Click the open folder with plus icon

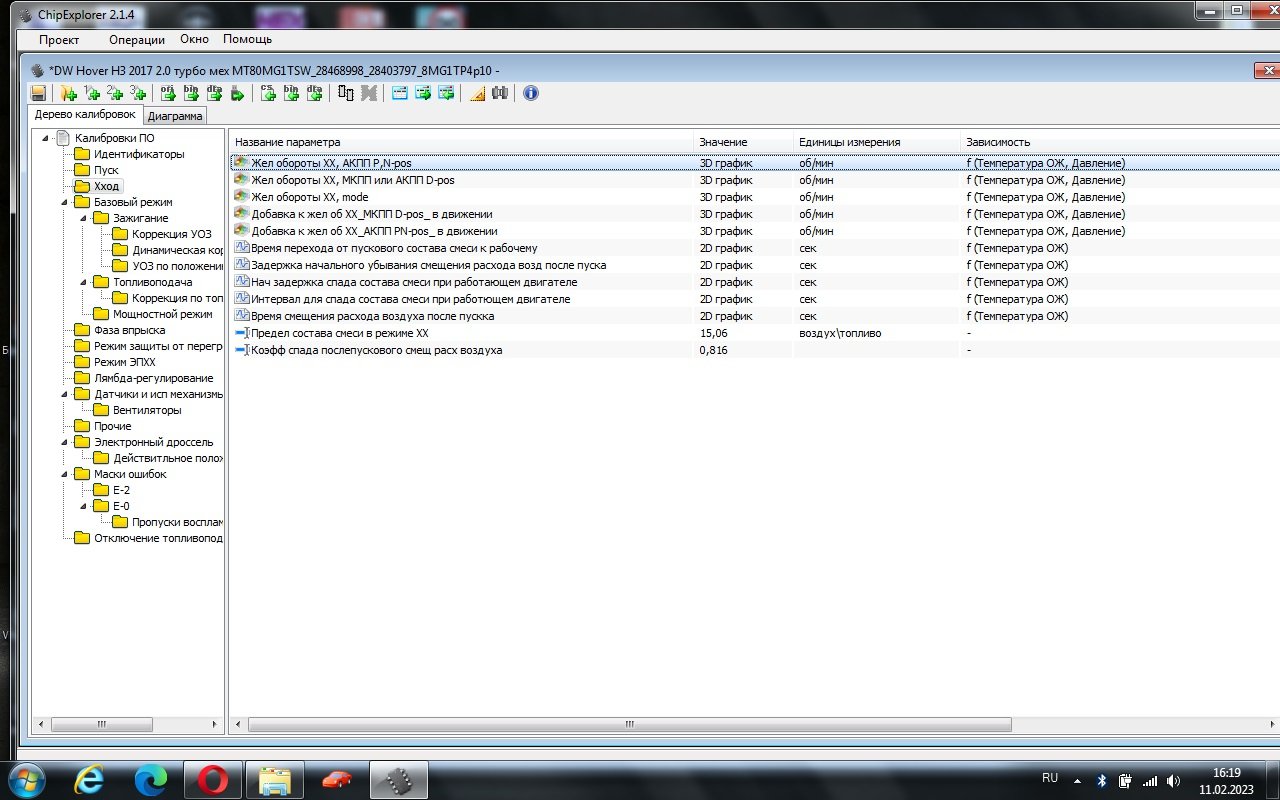click(68, 93)
